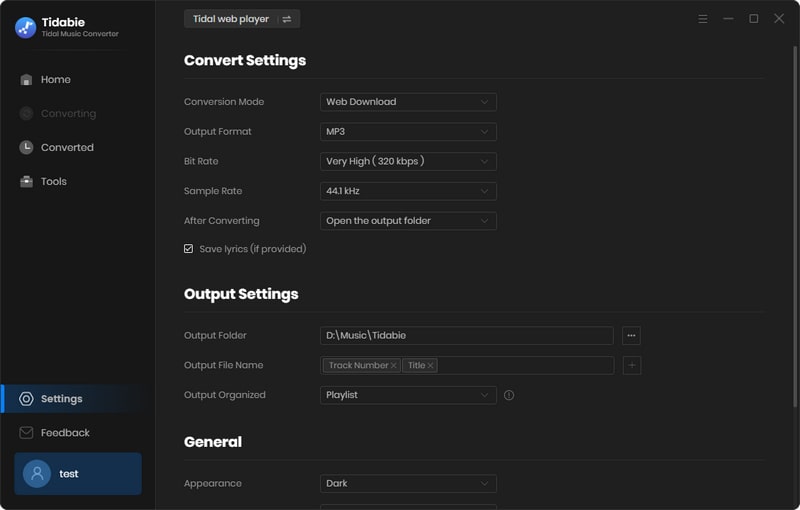
Task: Click the Home house icon
Action: click(26, 80)
